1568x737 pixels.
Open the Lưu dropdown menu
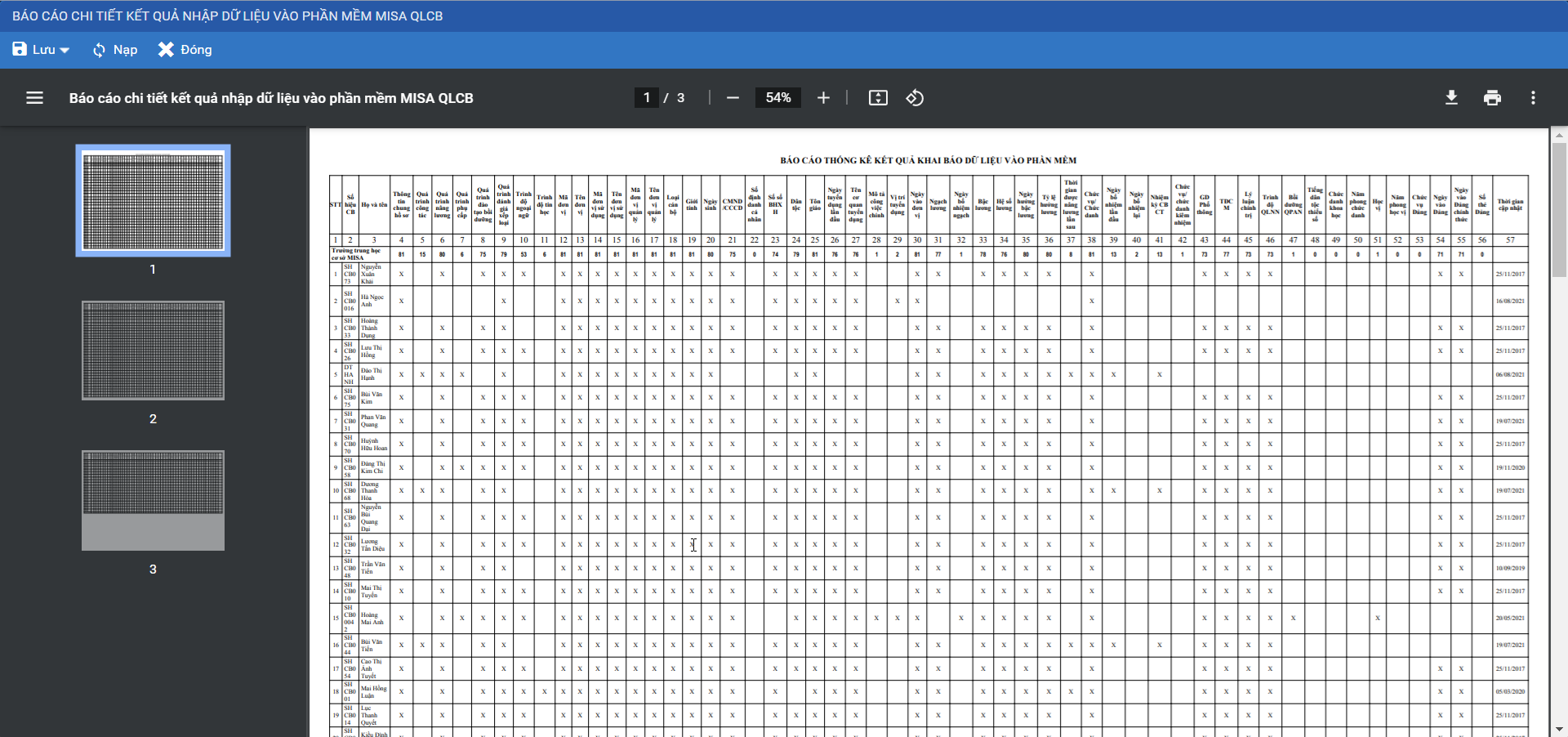coord(41,50)
